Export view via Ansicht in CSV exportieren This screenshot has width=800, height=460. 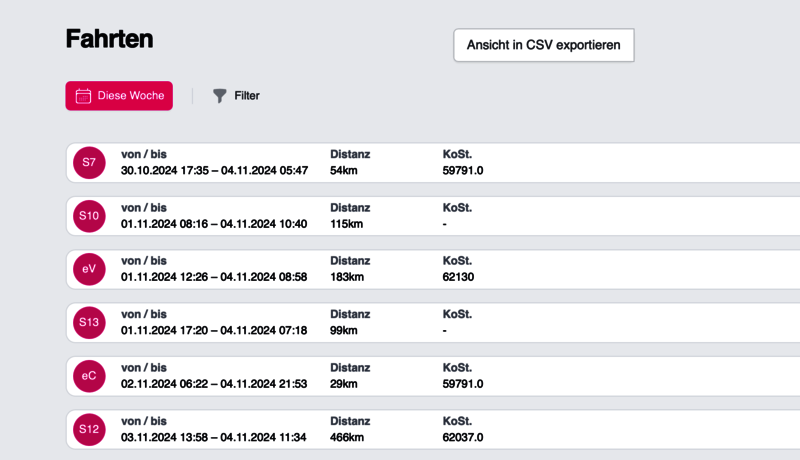click(x=543, y=45)
